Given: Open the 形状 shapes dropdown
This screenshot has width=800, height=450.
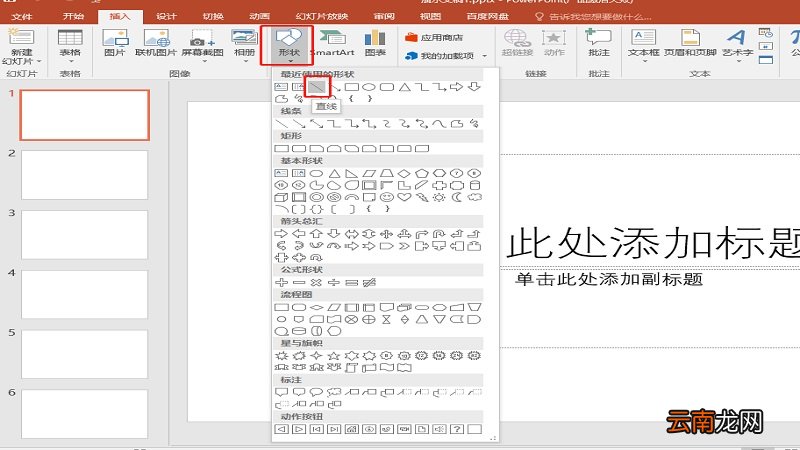Looking at the screenshot, I should (x=287, y=46).
